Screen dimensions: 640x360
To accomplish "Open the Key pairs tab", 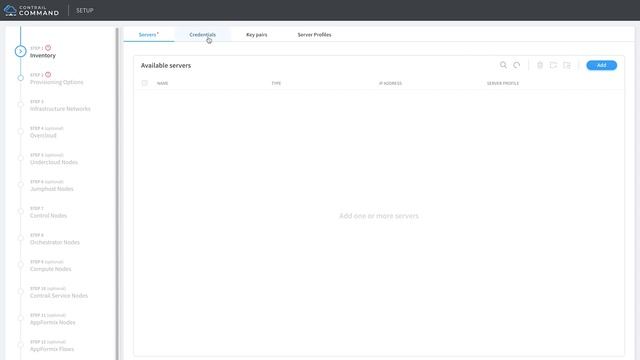I will coord(257,35).
